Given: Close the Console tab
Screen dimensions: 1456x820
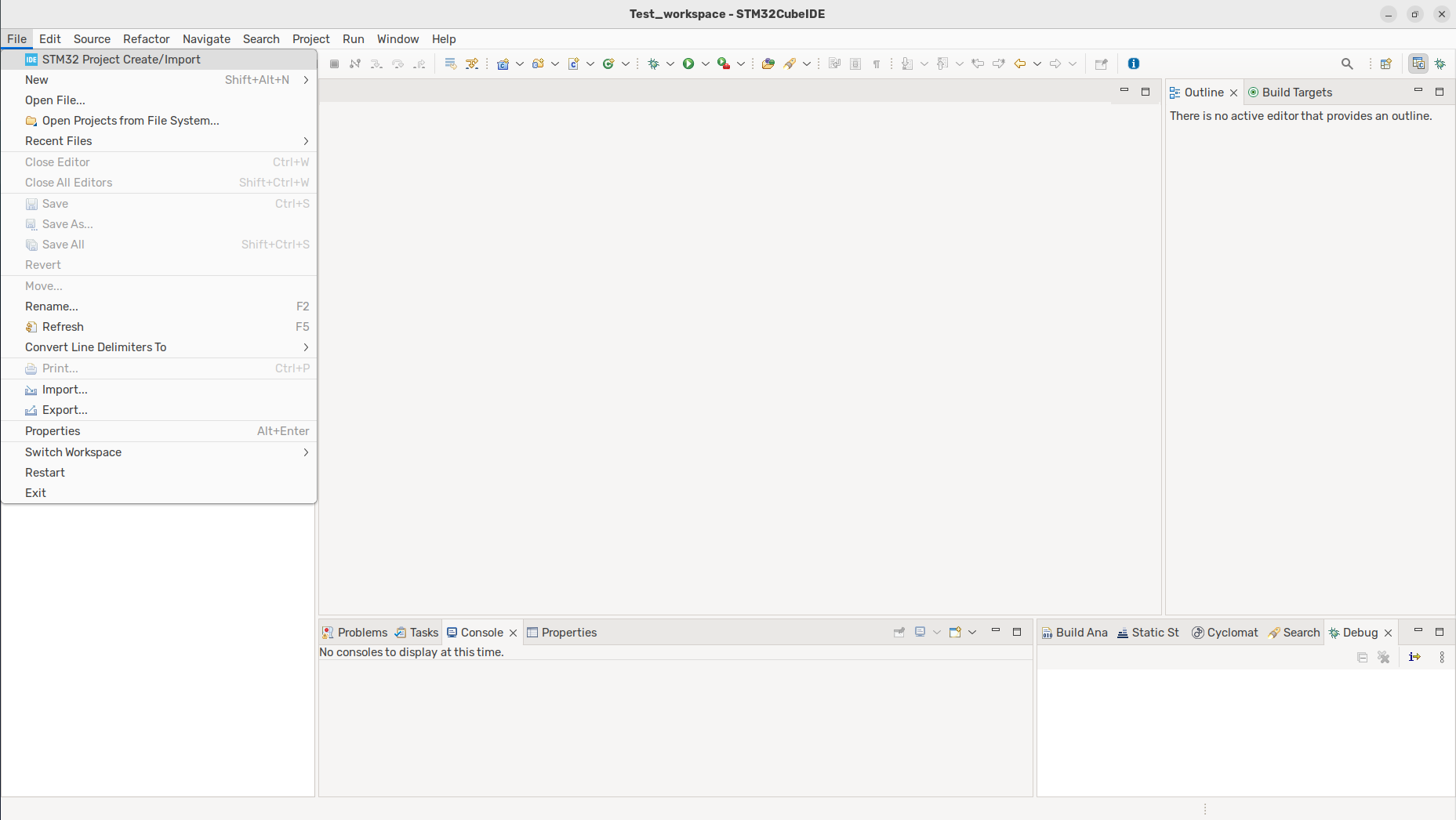Looking at the screenshot, I should click(x=514, y=633).
